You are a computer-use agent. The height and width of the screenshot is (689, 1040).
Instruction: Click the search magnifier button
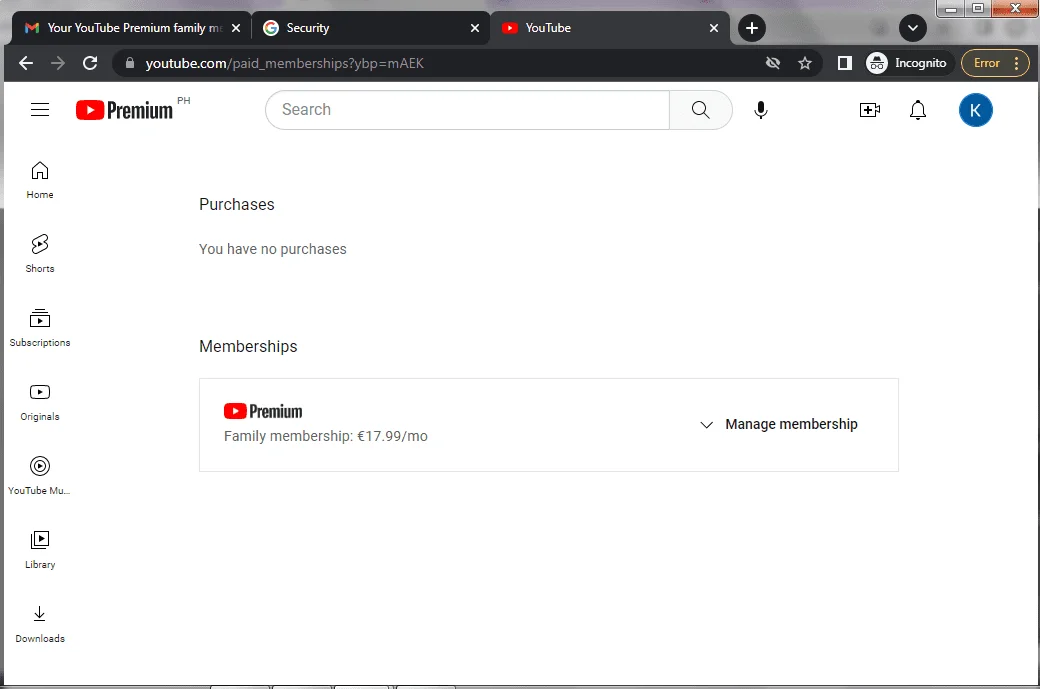point(700,109)
